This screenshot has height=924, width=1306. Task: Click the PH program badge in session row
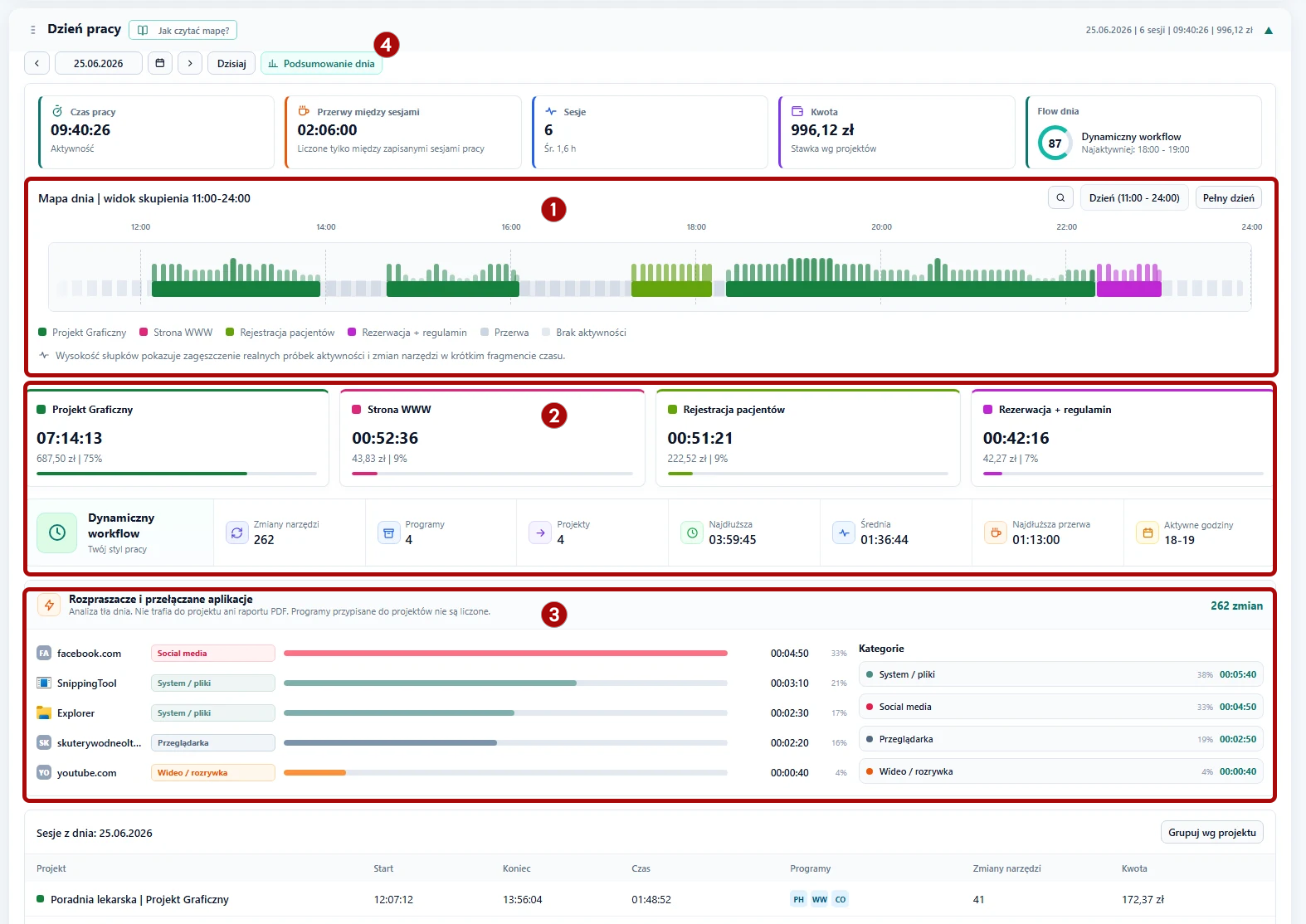point(798,899)
